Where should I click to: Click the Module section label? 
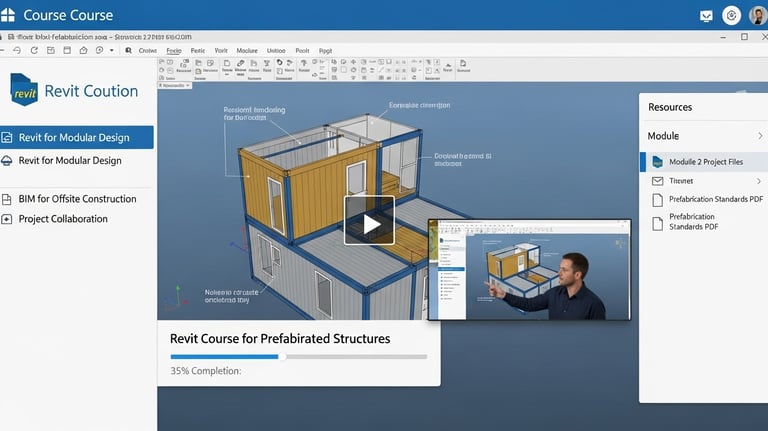[663, 136]
